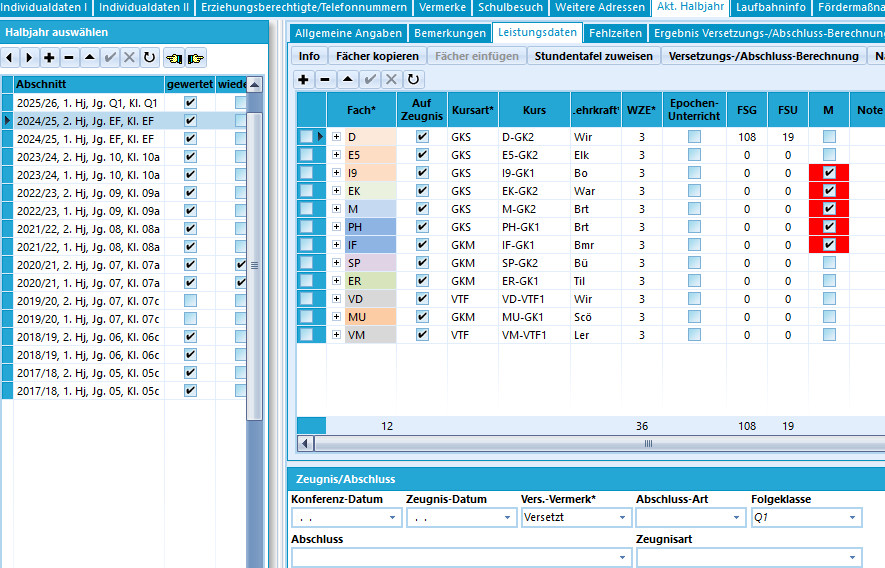The width and height of the screenshot is (885, 568).
Task: Reload Leistungsdaten with the refresh icon
Action: pos(413,80)
